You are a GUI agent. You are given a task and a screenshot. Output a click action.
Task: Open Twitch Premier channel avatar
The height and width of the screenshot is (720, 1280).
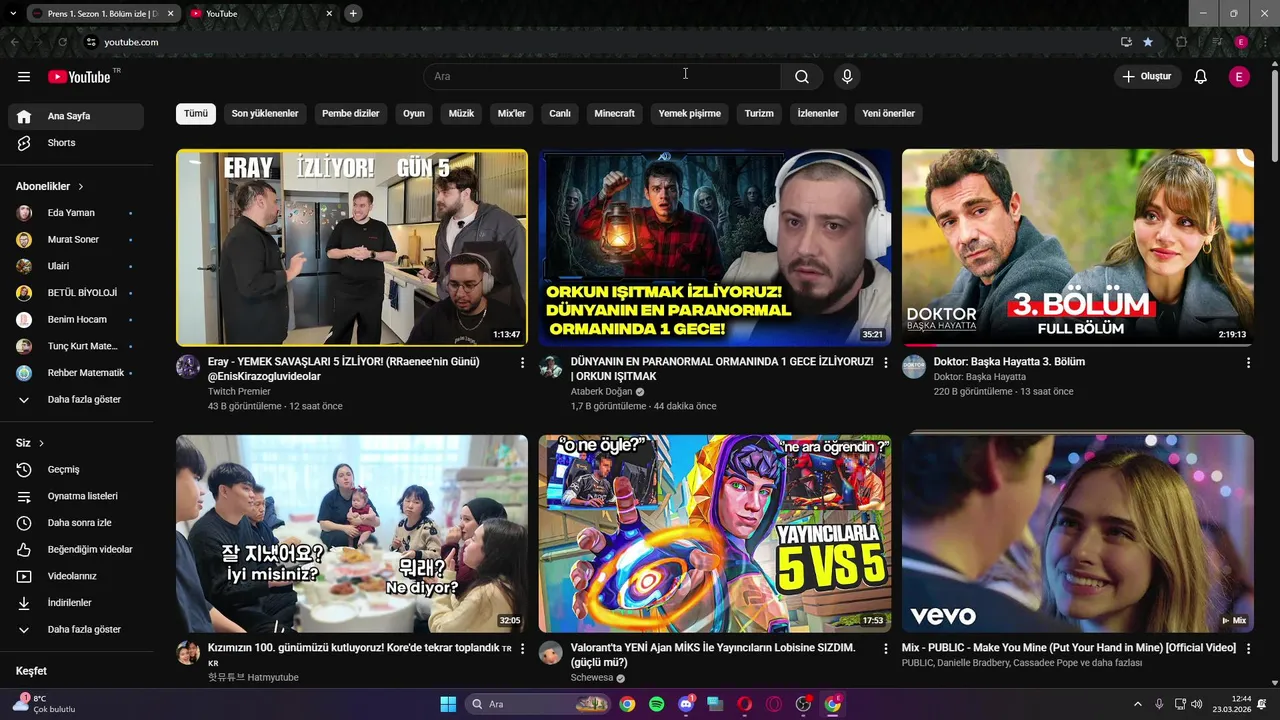pyautogui.click(x=188, y=366)
